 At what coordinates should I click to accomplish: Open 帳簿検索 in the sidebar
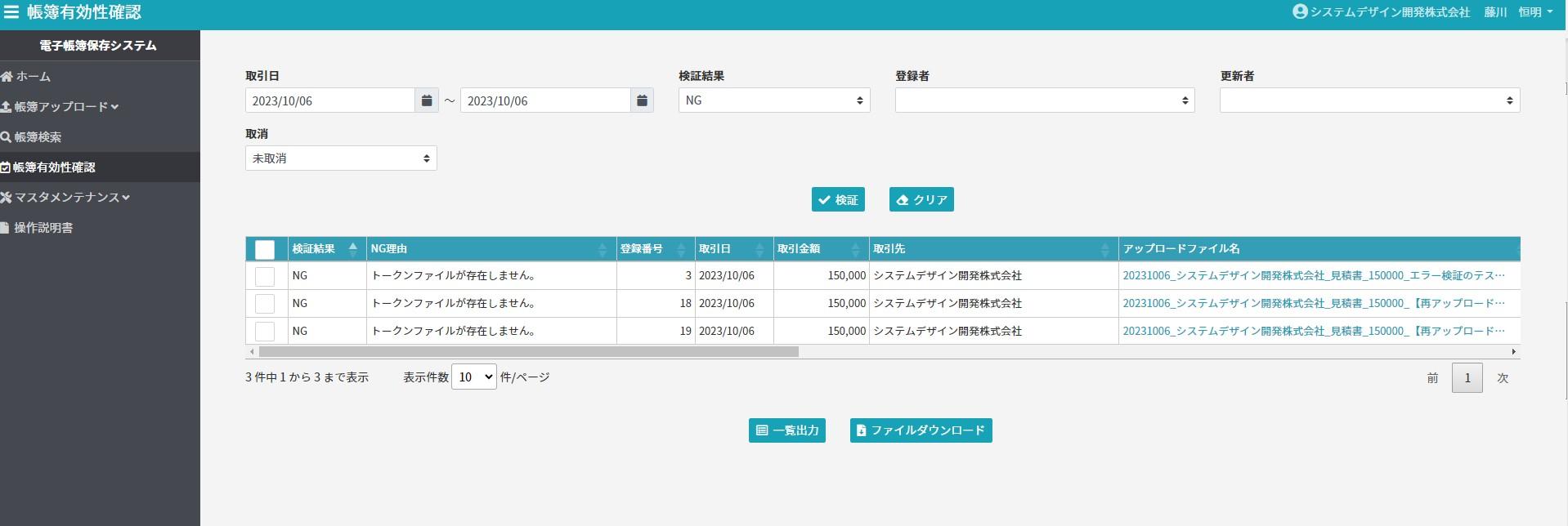[x=38, y=137]
